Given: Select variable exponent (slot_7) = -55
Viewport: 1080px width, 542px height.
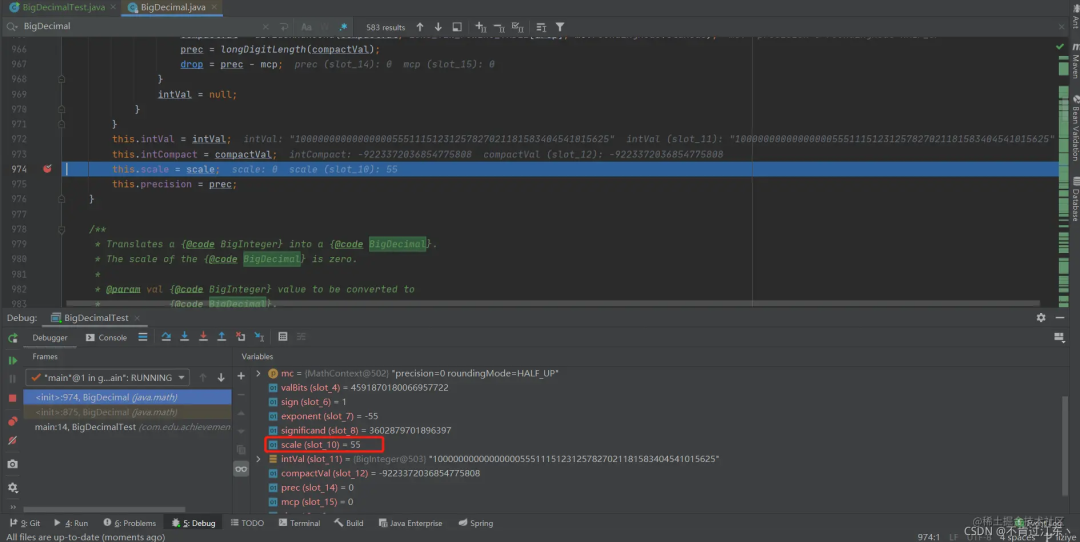Looking at the screenshot, I should (x=323, y=416).
